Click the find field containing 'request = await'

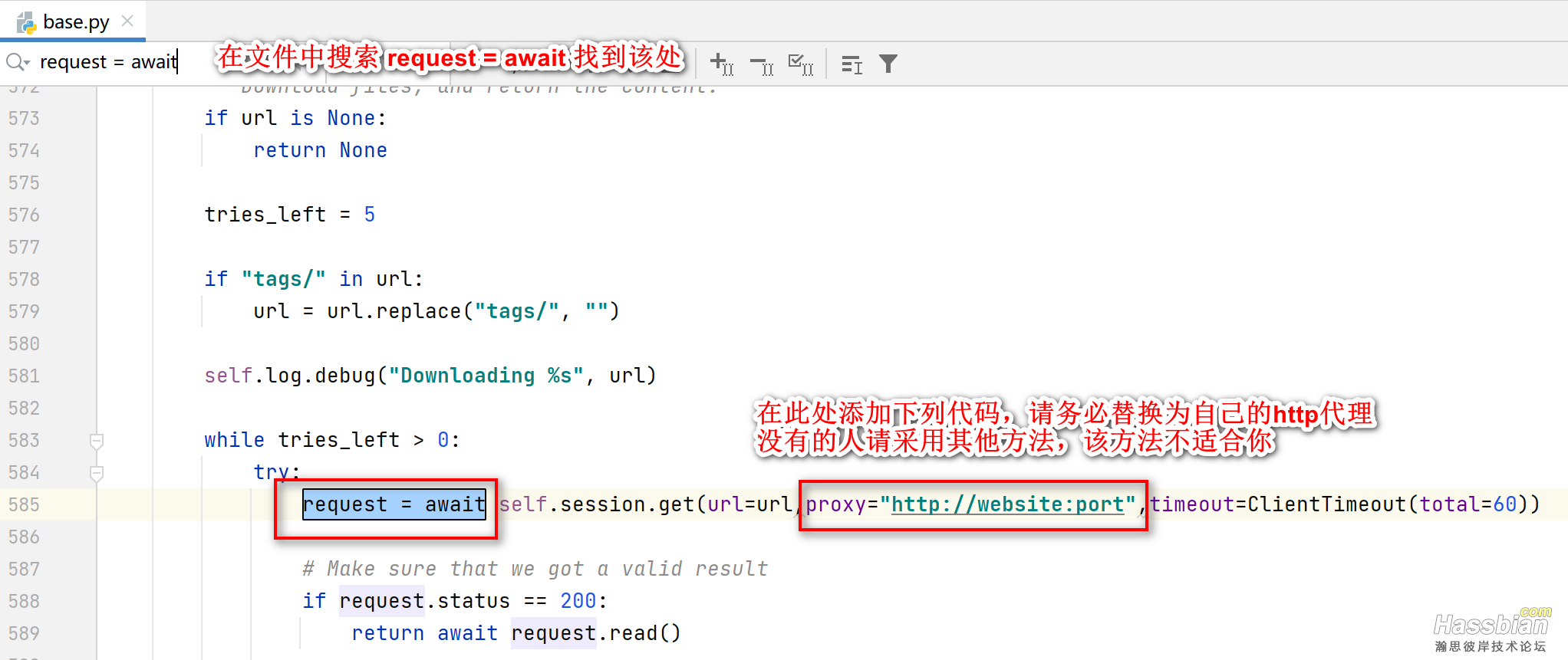[x=108, y=61]
